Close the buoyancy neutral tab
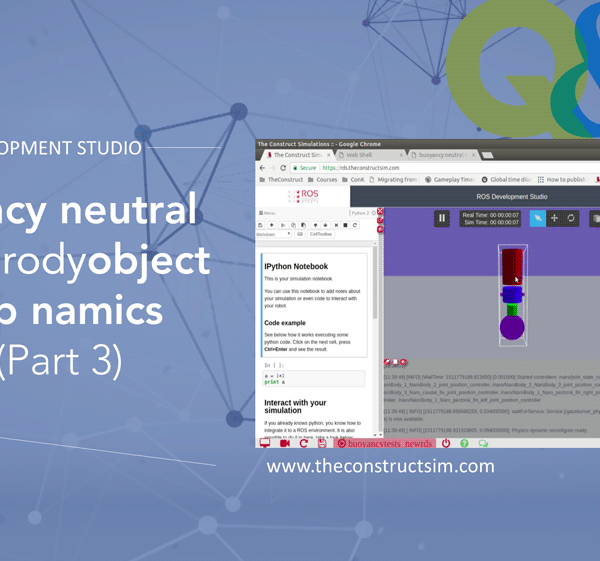600x561 pixels. (x=474, y=155)
